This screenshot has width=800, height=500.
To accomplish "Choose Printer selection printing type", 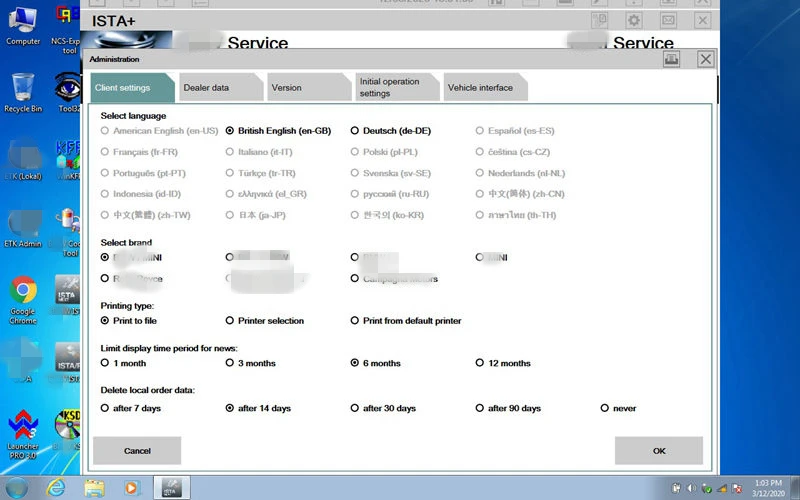I will tap(265, 320).
